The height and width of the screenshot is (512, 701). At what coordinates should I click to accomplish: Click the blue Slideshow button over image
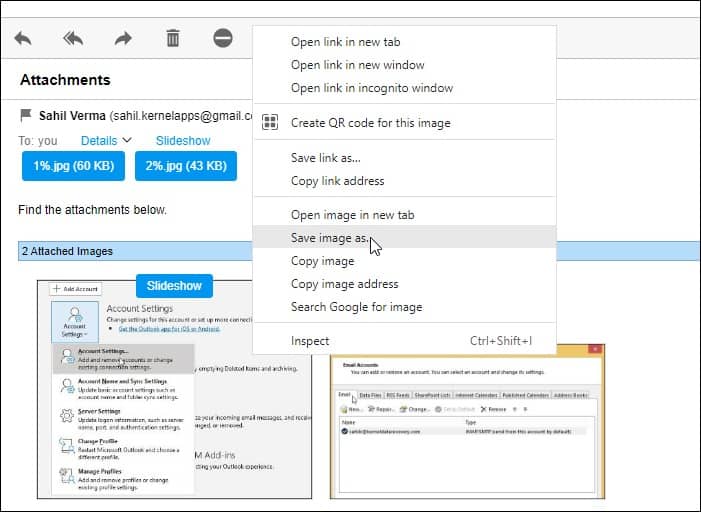tap(174, 286)
